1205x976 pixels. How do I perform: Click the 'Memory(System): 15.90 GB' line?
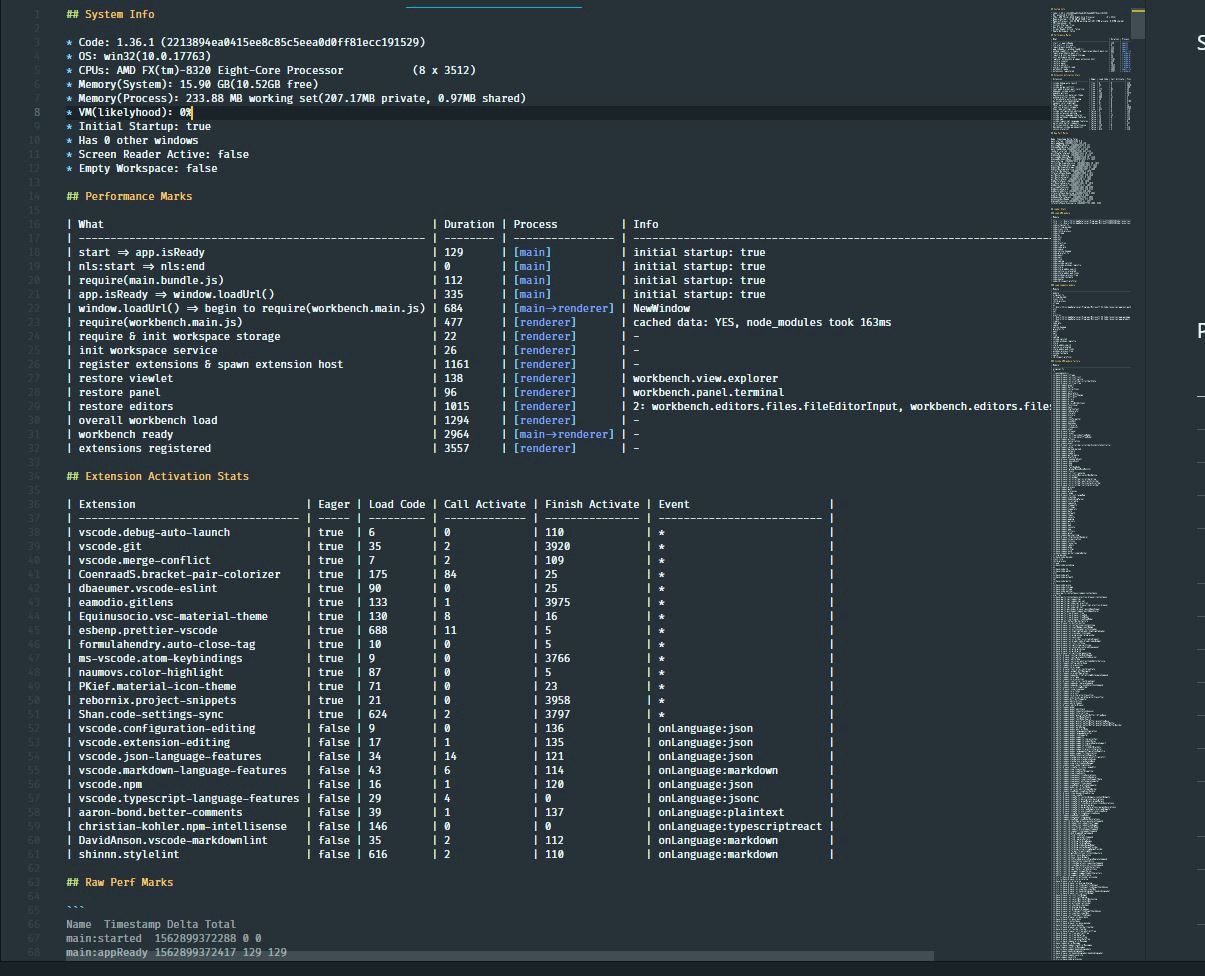point(191,84)
